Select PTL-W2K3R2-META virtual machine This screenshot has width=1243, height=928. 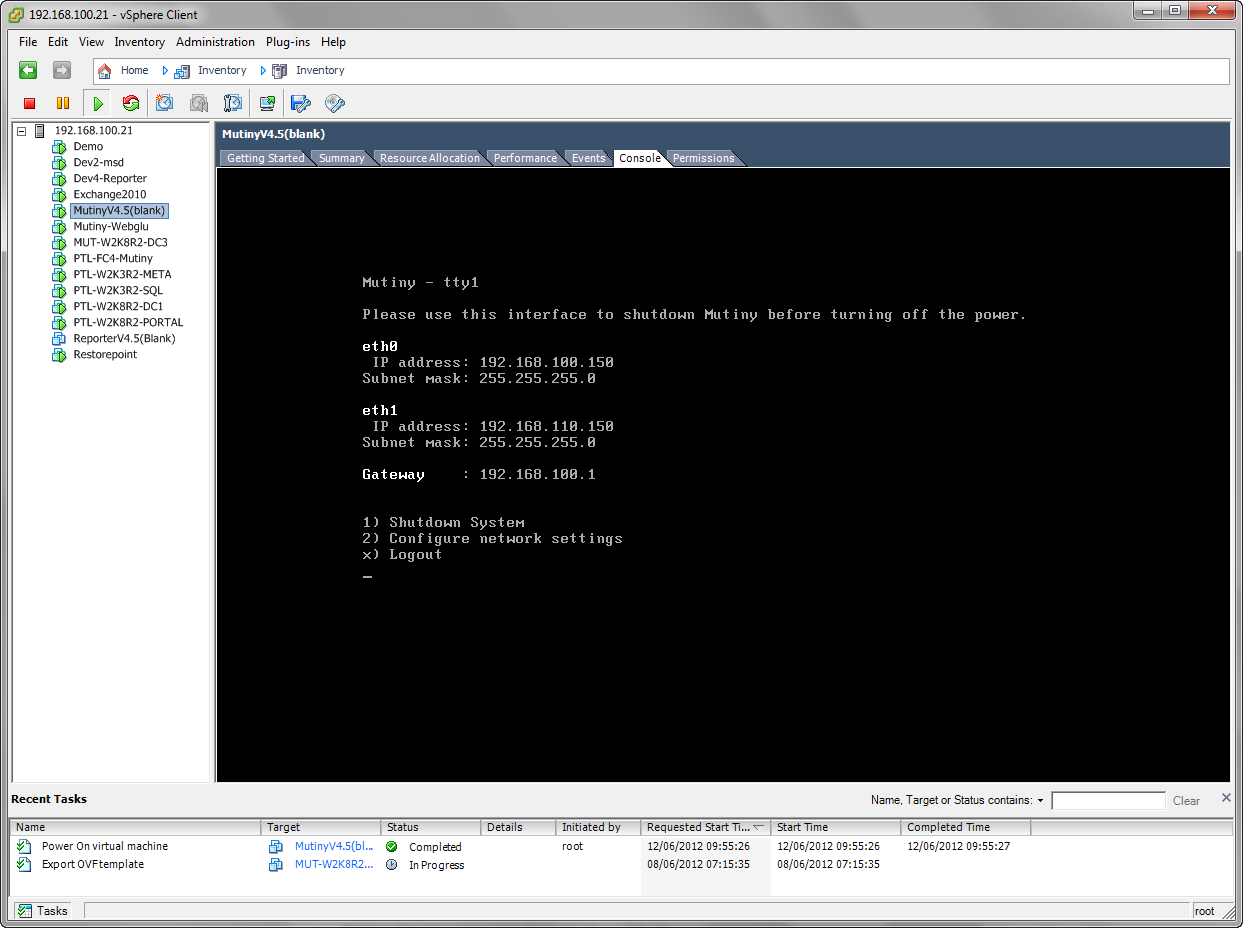pyautogui.click(x=122, y=275)
